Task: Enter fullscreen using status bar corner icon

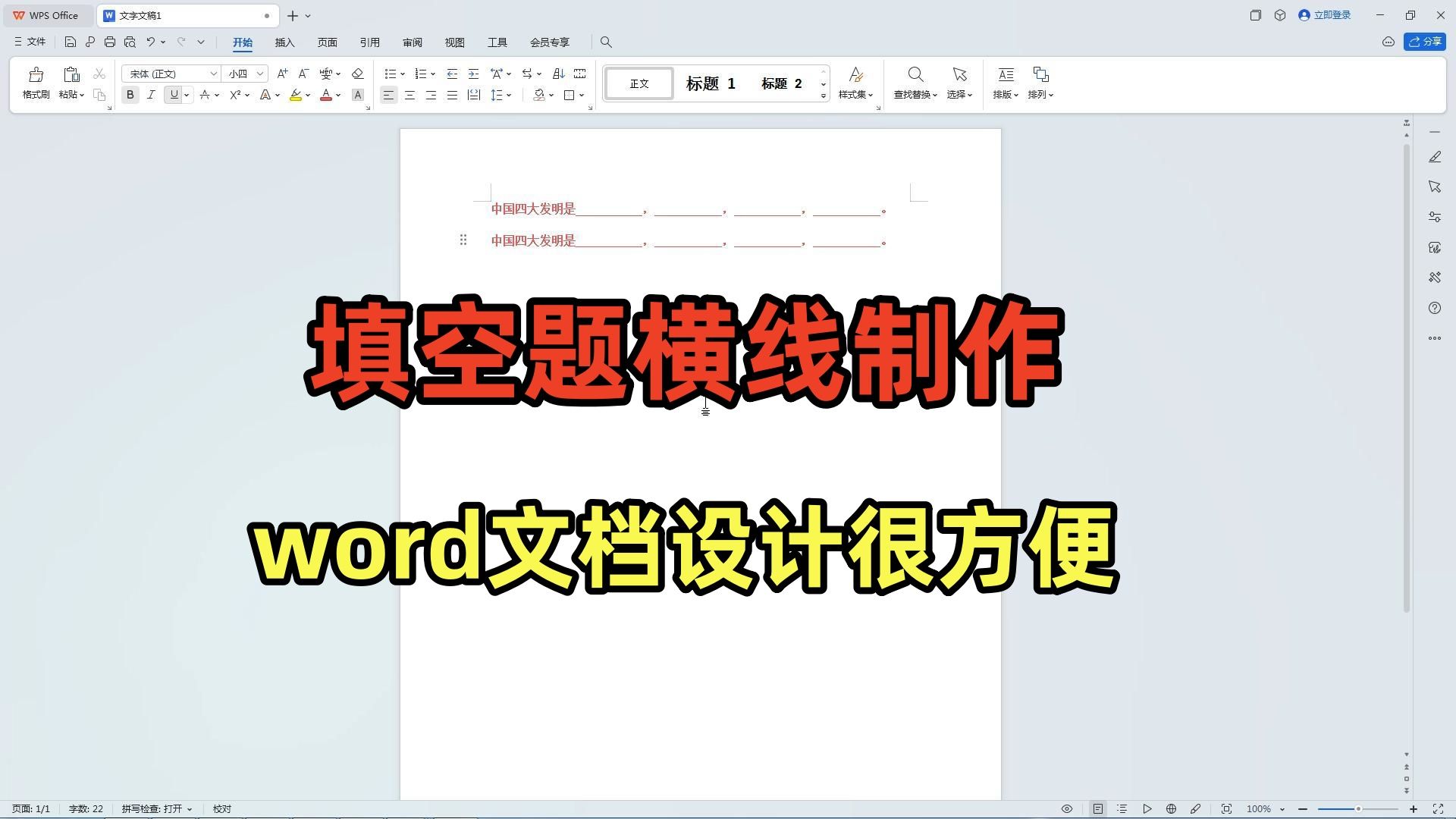Action: pos(1438,809)
